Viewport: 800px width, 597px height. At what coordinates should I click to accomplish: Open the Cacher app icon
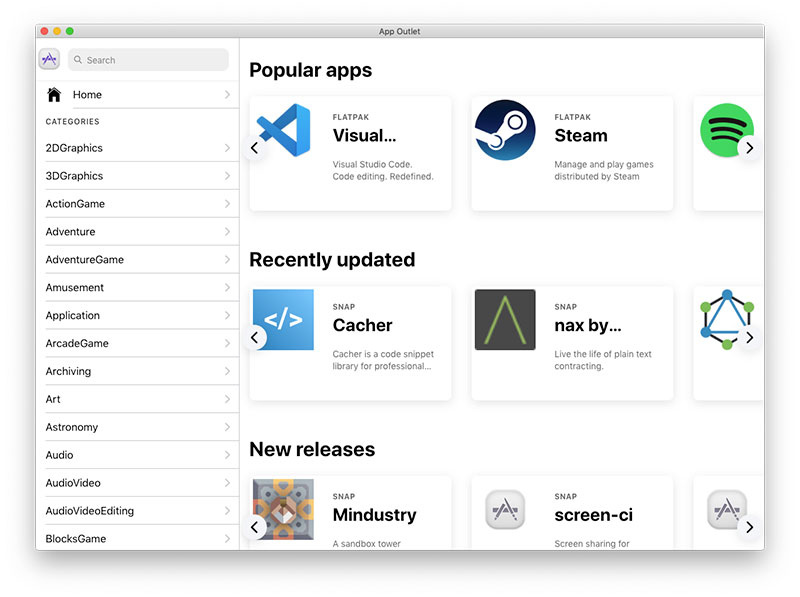click(283, 320)
